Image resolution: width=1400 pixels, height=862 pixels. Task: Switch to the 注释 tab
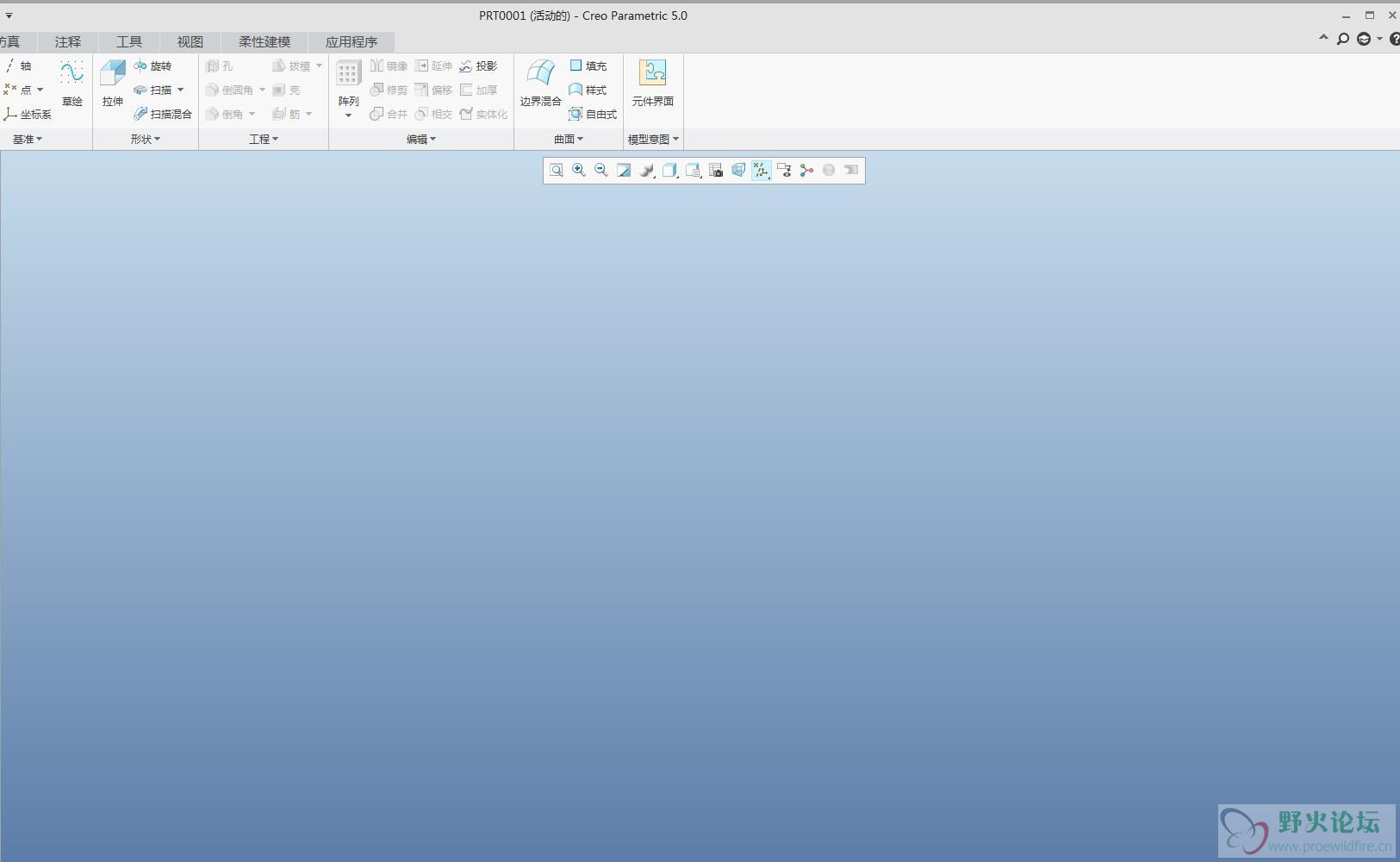click(68, 41)
